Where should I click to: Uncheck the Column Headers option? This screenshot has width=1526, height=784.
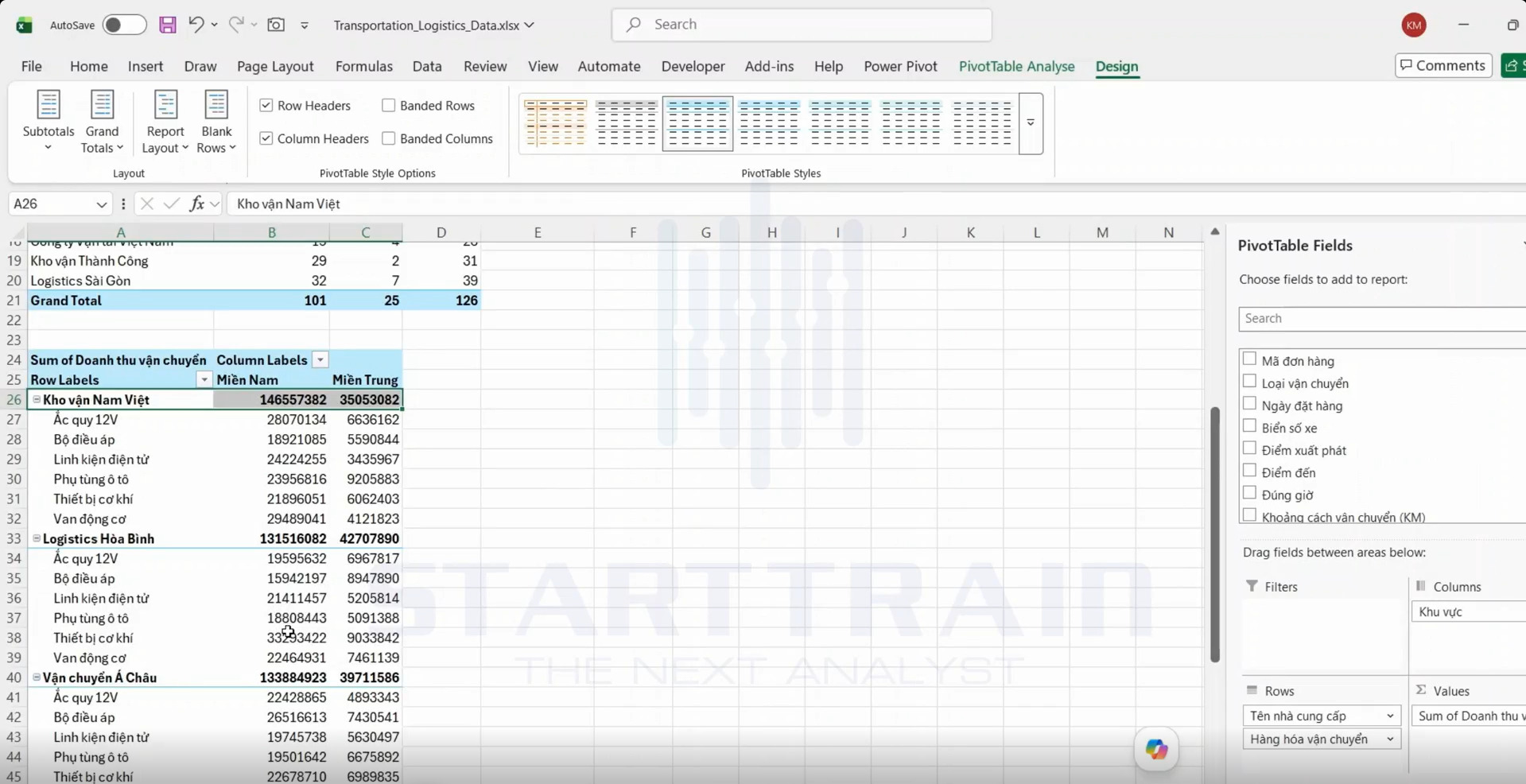tap(266, 138)
